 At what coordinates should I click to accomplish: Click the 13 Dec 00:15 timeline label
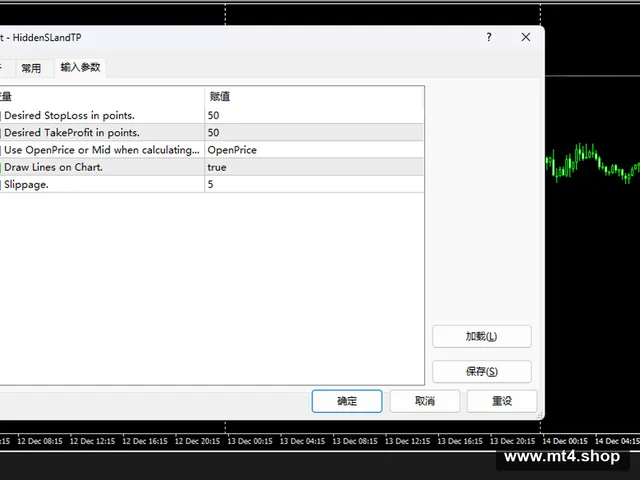click(x=250, y=441)
